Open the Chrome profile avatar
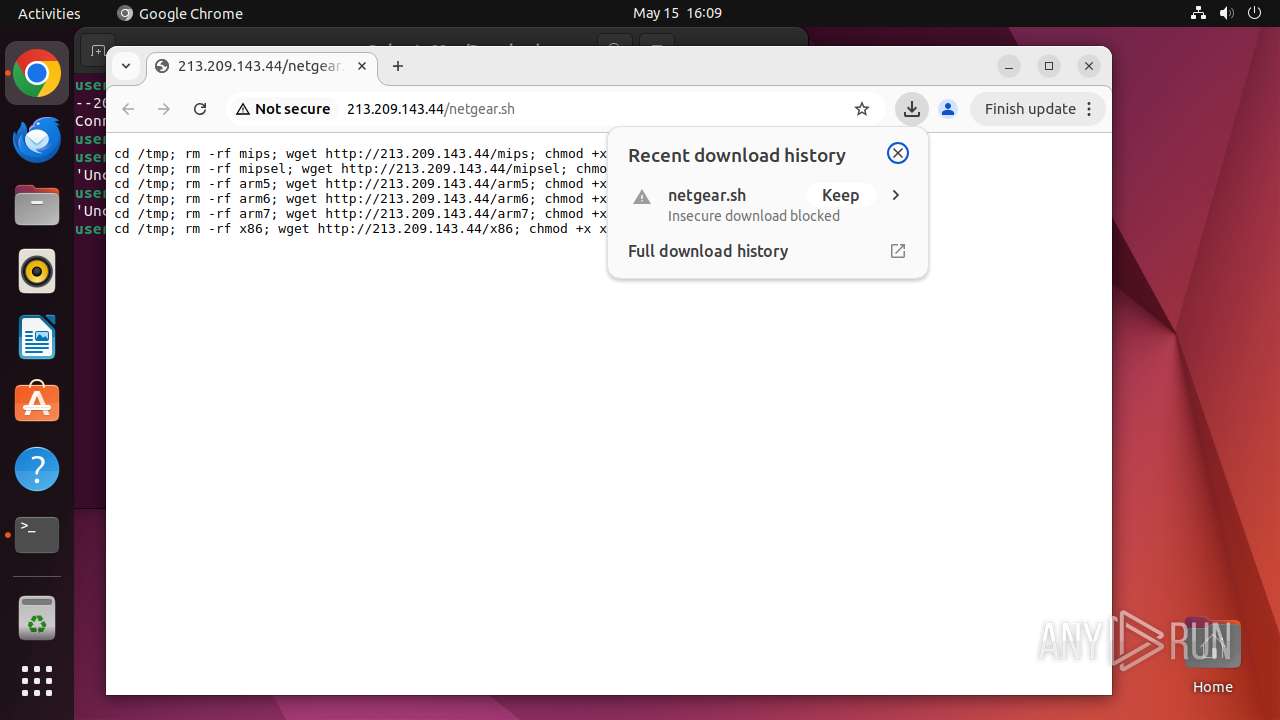Viewport: 1280px width, 720px height. tap(948, 109)
